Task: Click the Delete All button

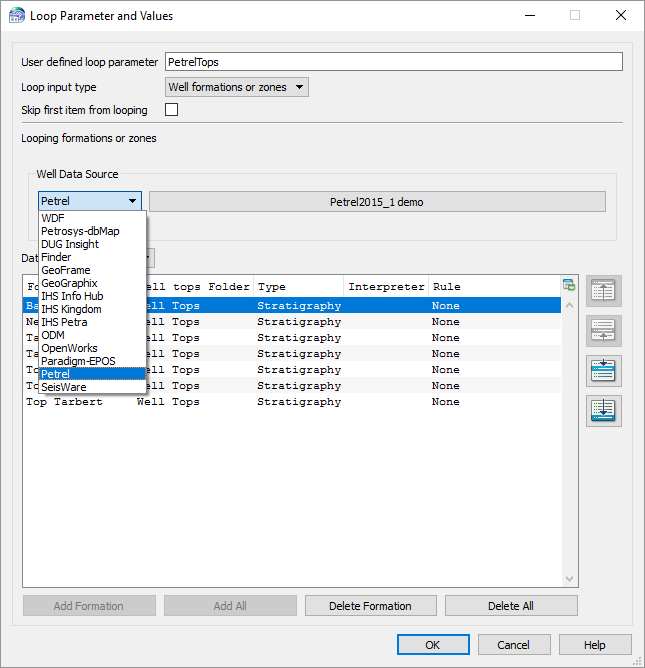Action: point(511,606)
